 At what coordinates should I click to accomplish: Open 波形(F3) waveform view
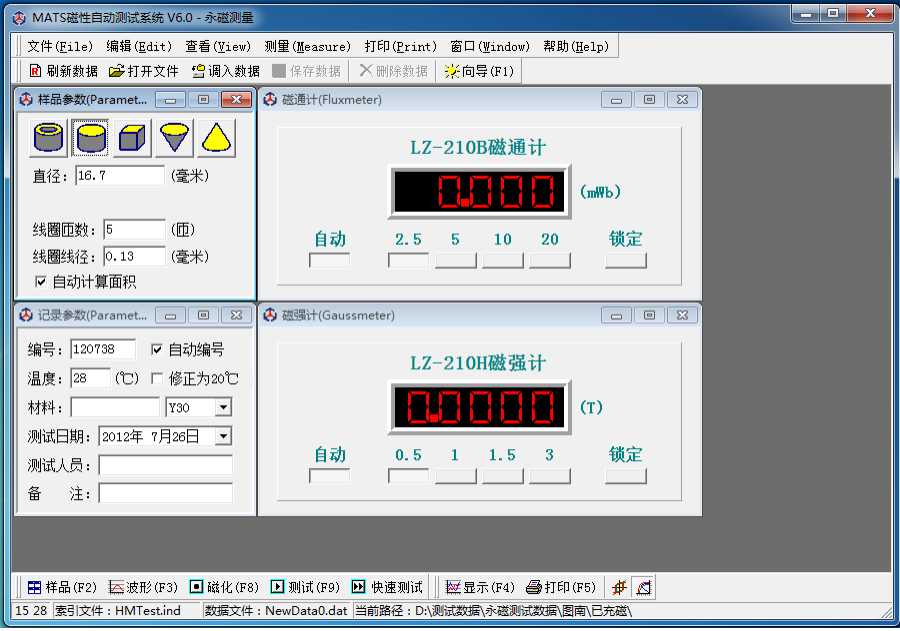coord(143,587)
